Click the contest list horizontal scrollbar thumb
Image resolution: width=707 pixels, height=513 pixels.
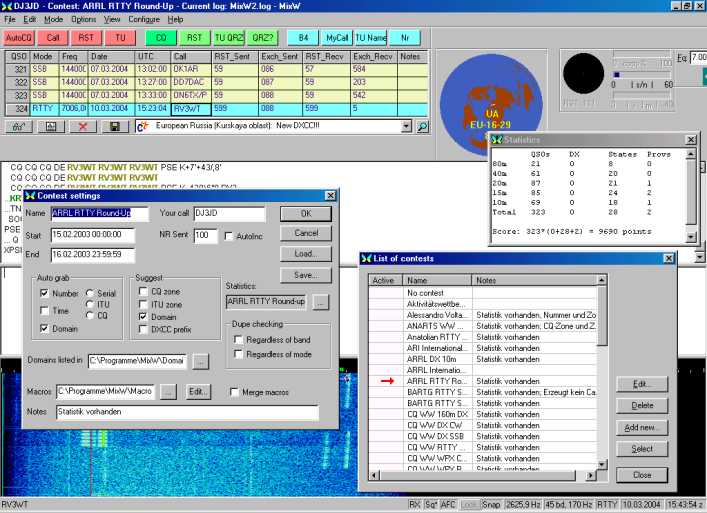478,475
